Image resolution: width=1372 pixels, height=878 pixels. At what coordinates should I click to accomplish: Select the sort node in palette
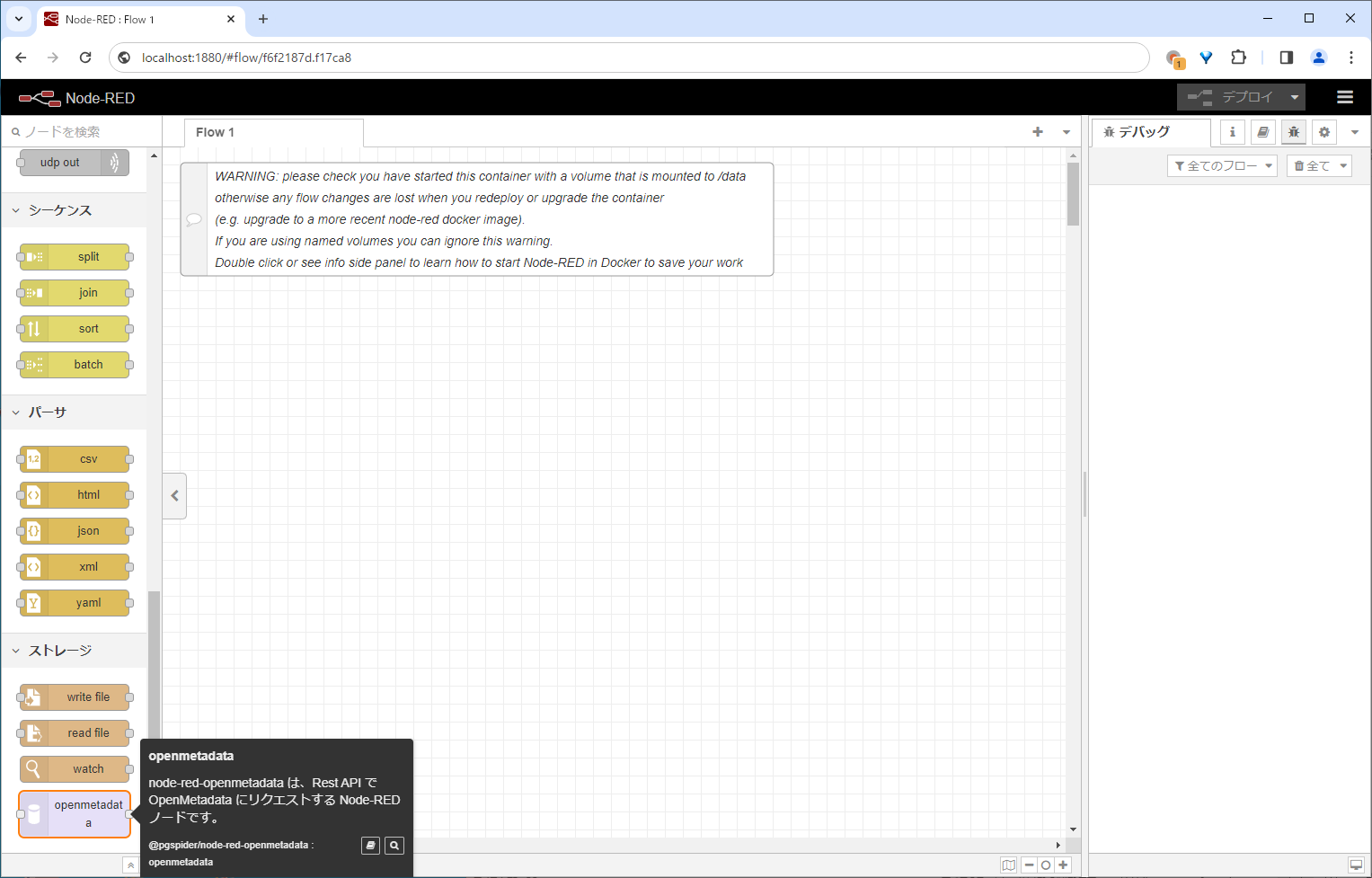coord(75,329)
